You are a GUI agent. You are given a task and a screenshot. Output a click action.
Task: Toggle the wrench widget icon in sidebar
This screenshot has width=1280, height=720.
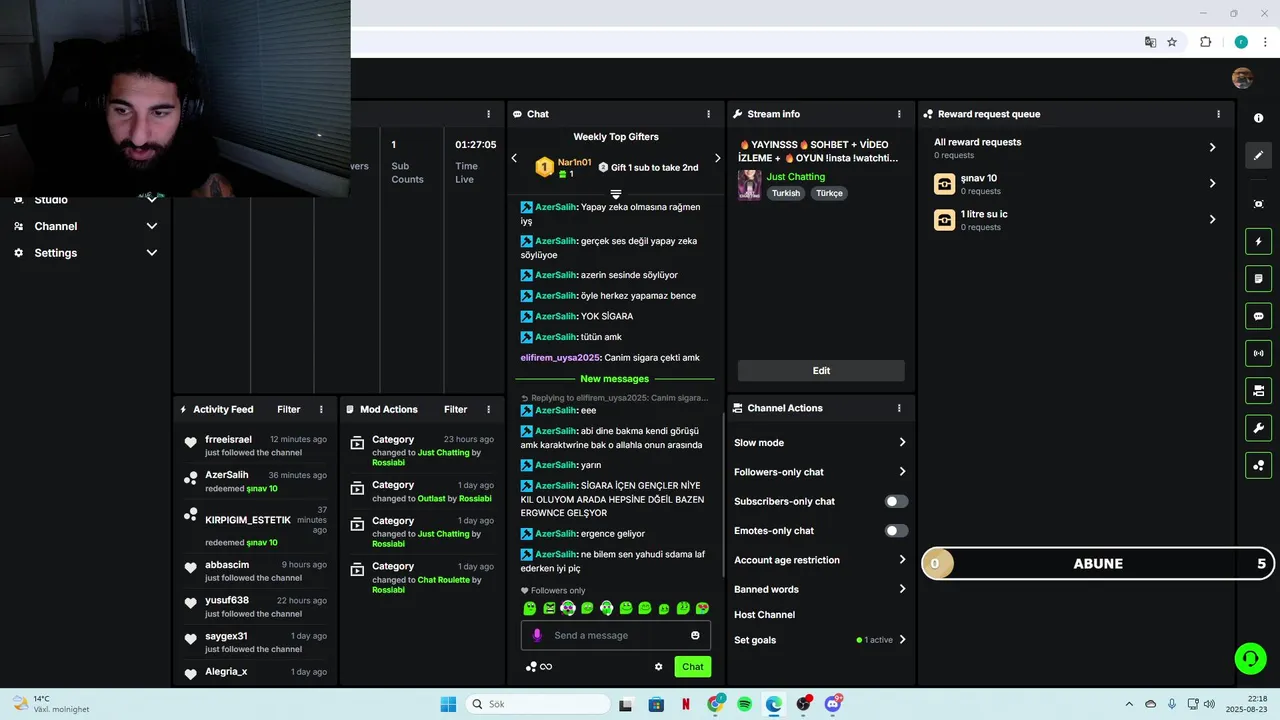tap(1258, 428)
